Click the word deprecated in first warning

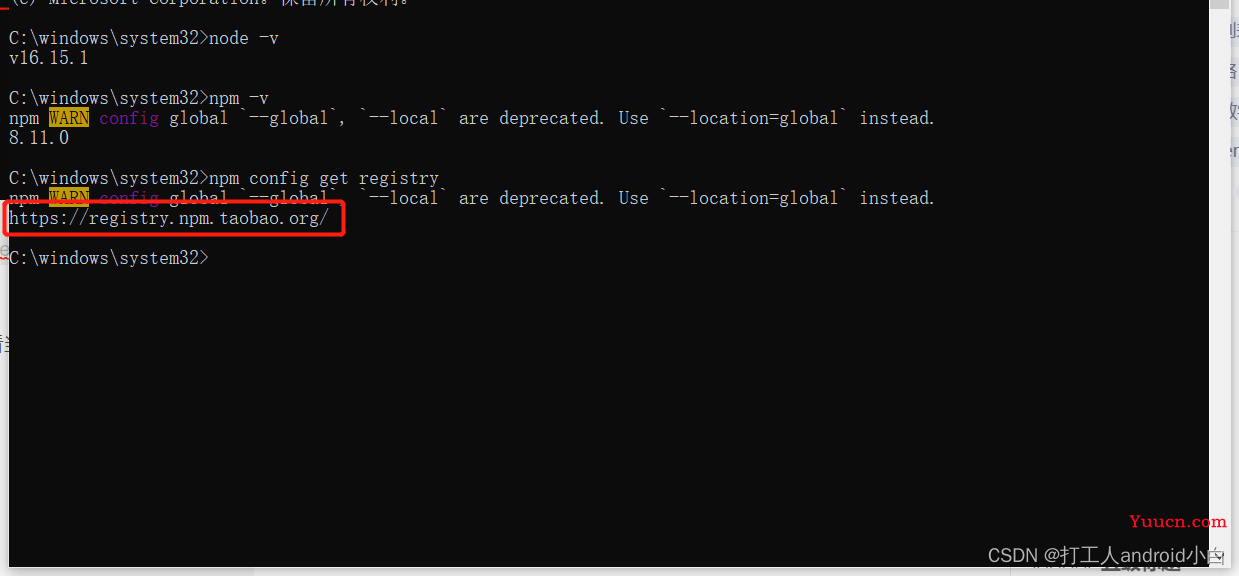(552, 118)
